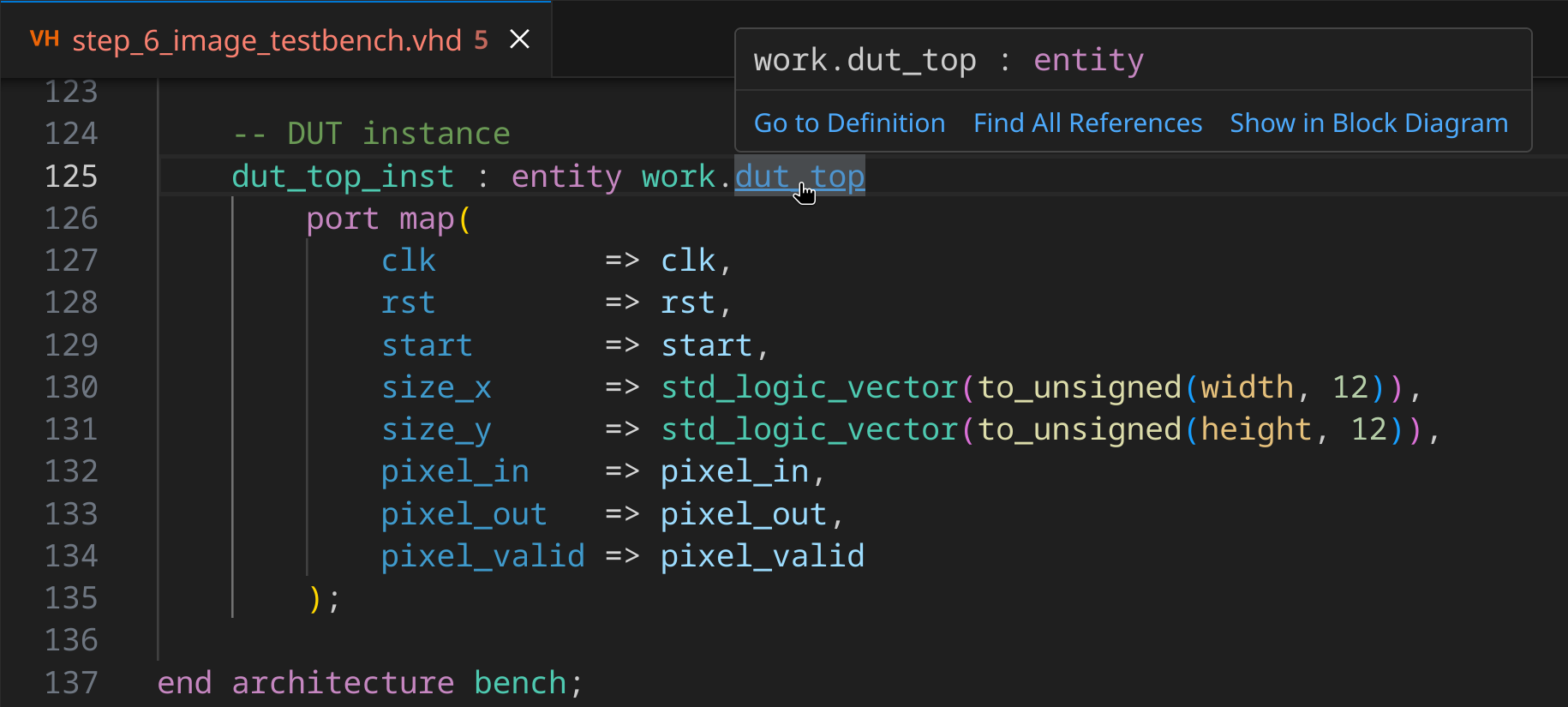The width and height of the screenshot is (1568, 707).
Task: Click the DUT instance comment
Action: tap(372, 135)
